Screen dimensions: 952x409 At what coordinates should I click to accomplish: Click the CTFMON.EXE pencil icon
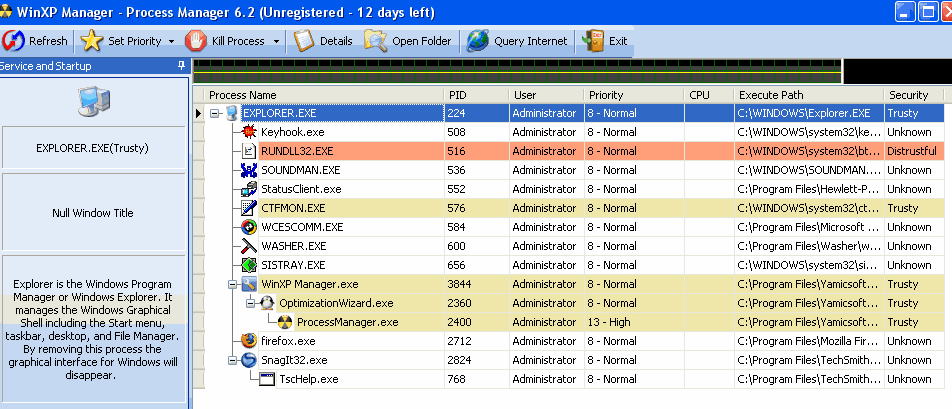tap(249, 208)
